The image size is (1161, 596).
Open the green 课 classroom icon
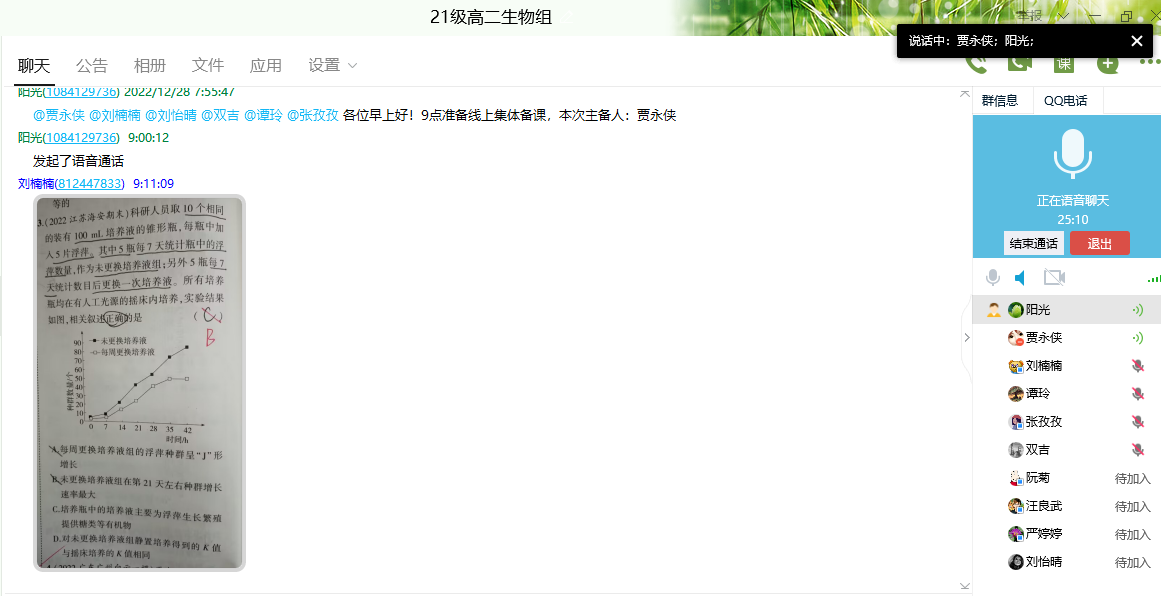coord(1064,64)
